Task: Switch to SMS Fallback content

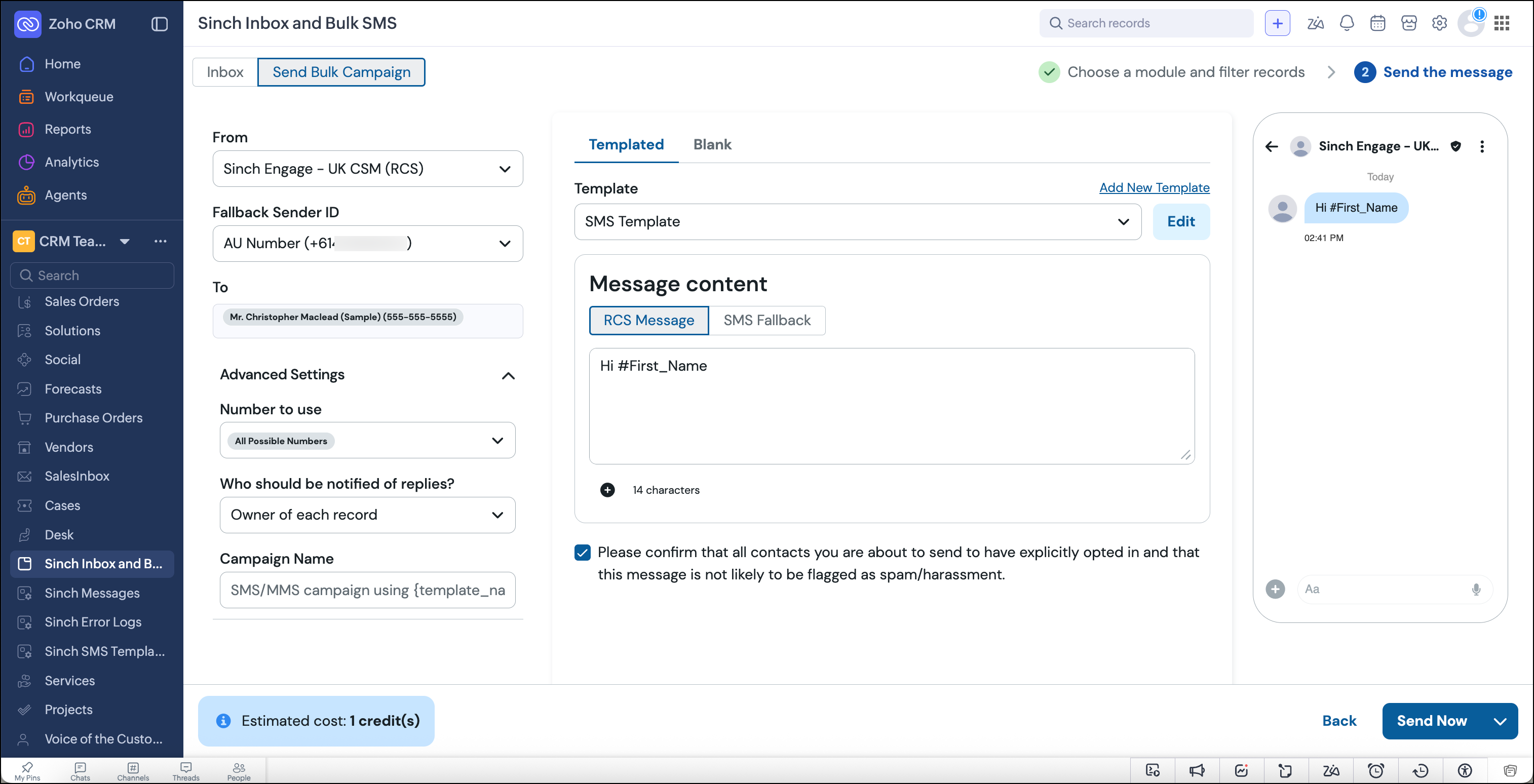Action: coord(767,320)
